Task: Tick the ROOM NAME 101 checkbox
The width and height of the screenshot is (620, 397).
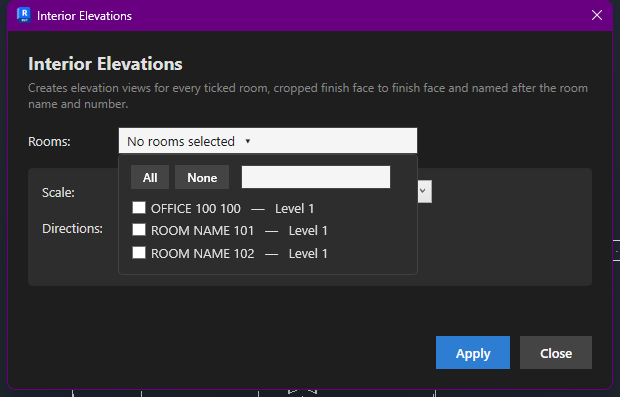Action: 139,230
